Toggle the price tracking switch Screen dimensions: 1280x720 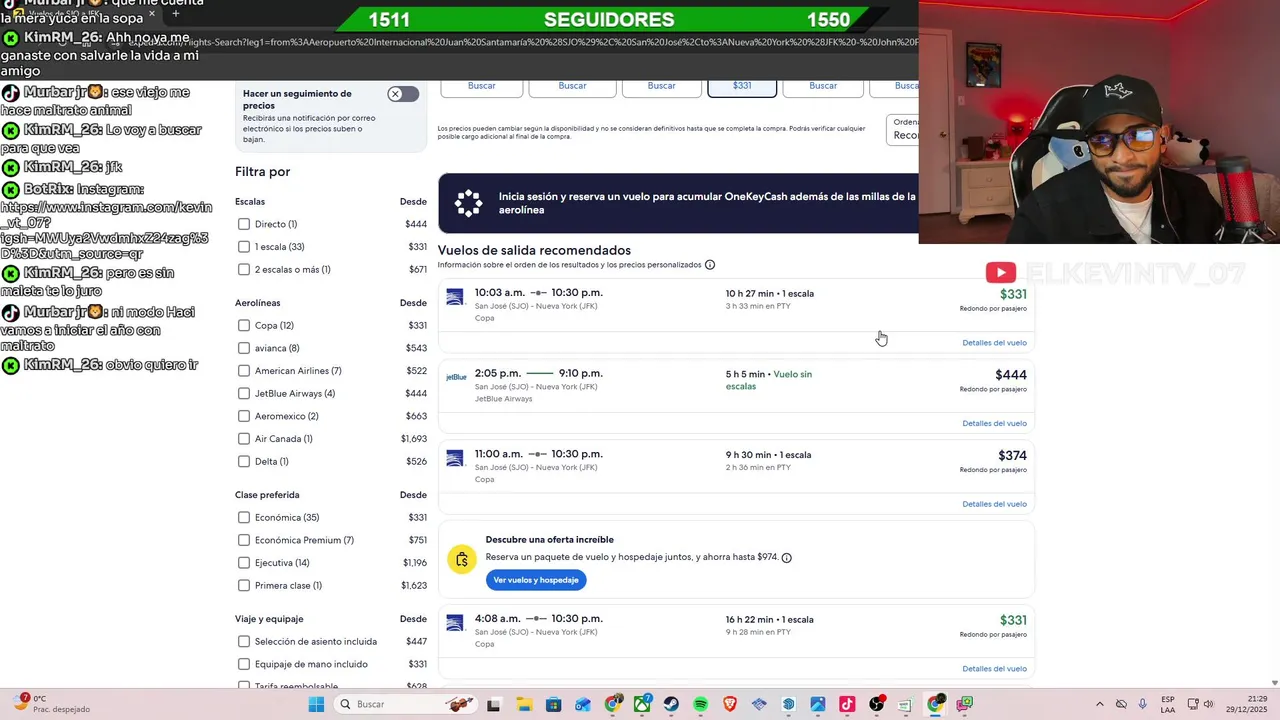pyautogui.click(x=403, y=94)
